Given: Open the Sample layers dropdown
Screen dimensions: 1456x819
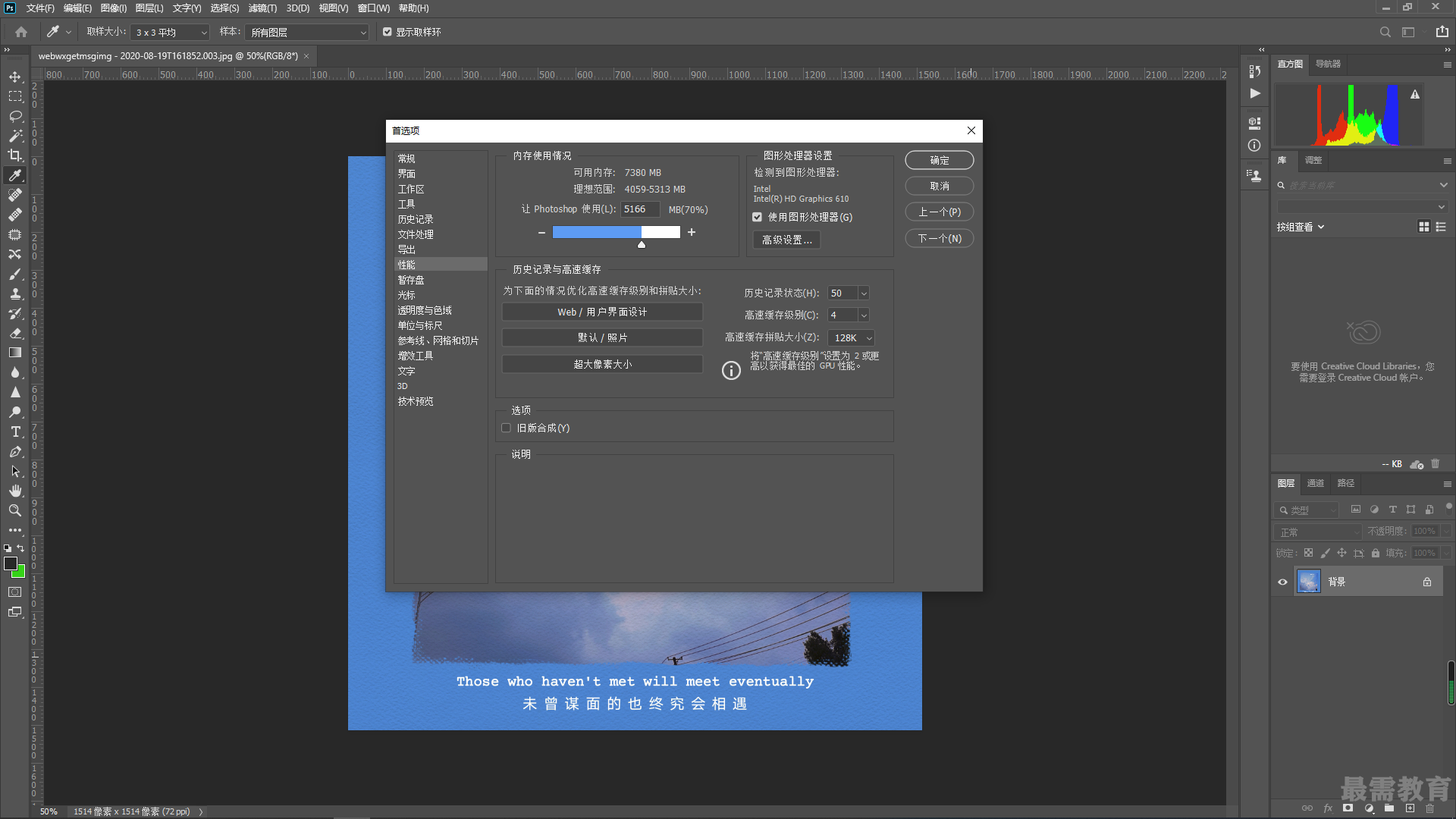Looking at the screenshot, I should click(x=306, y=32).
